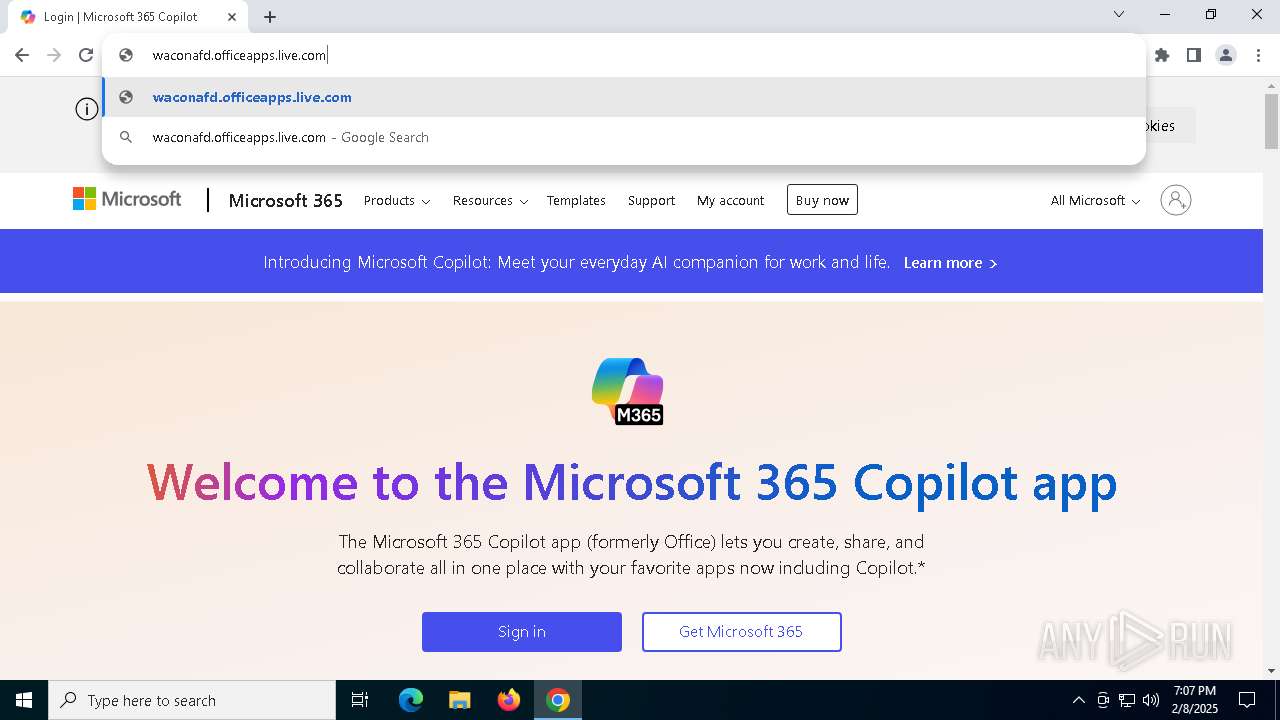Expand the Resources dropdown menu
The image size is (1280, 720).
point(490,200)
